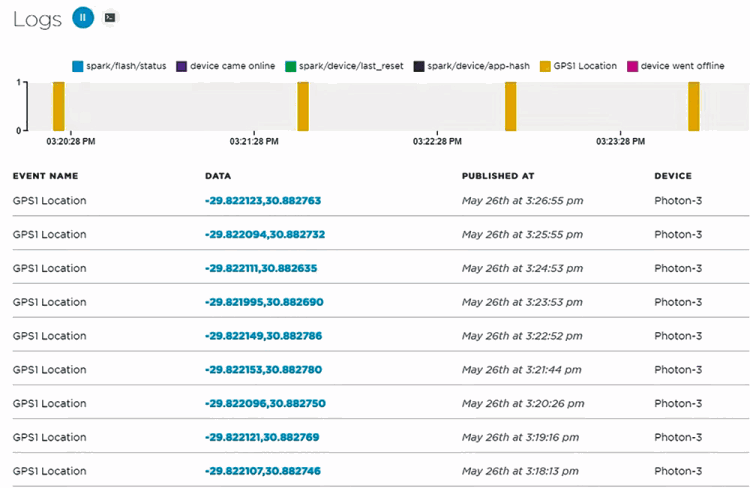The height and width of the screenshot is (488, 750).
Task: Open coordinates -29.822094,30.882732 link
Action: pyautogui.click(x=264, y=235)
